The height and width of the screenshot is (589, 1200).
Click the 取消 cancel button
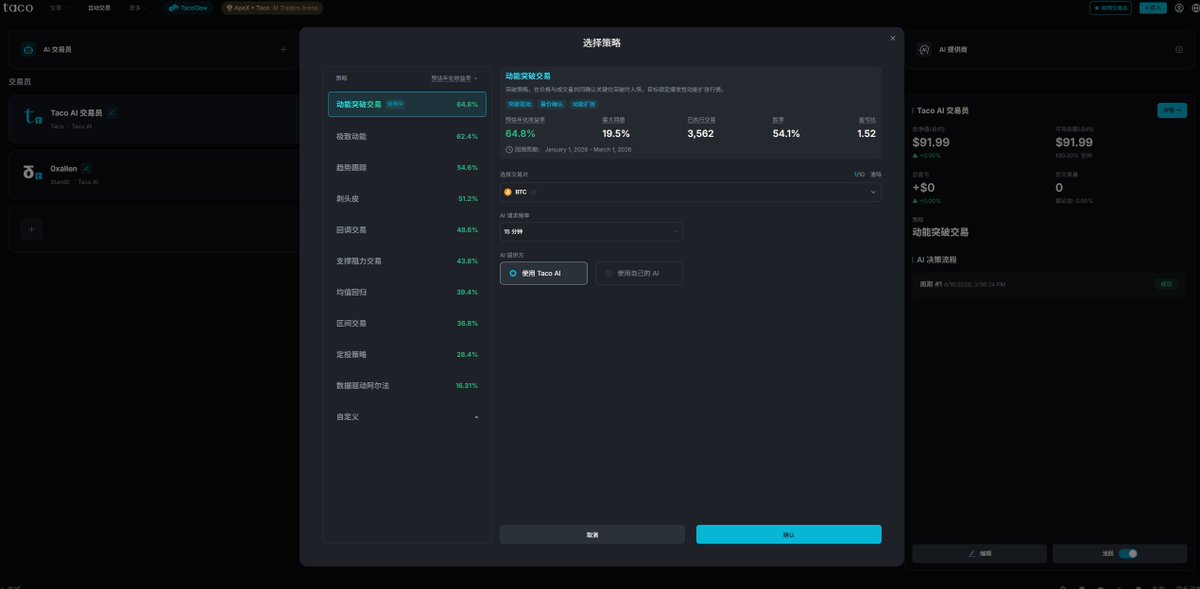click(x=592, y=534)
